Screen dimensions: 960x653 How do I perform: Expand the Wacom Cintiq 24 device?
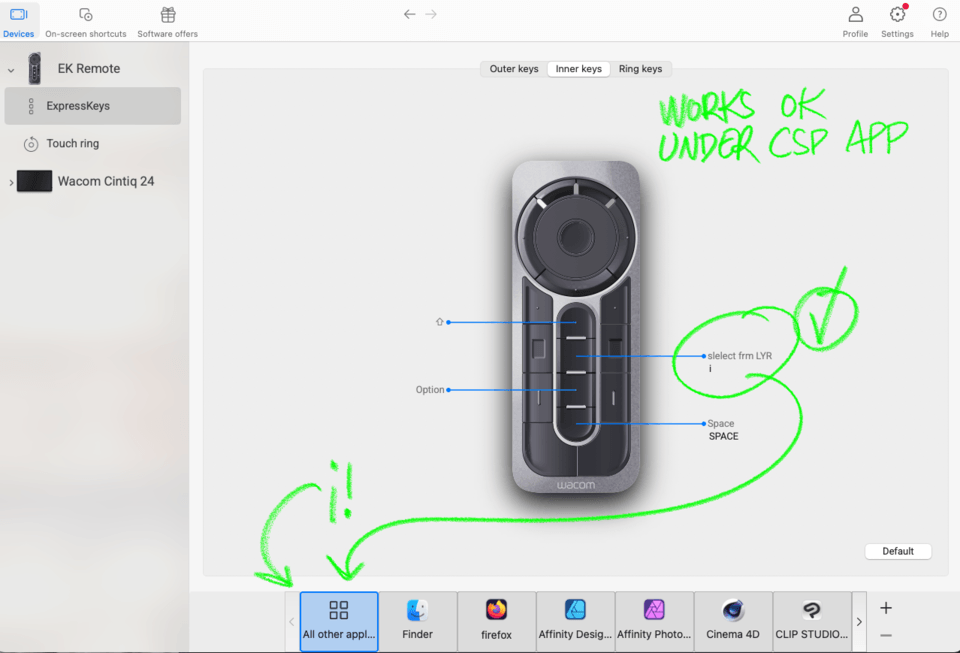coord(11,182)
